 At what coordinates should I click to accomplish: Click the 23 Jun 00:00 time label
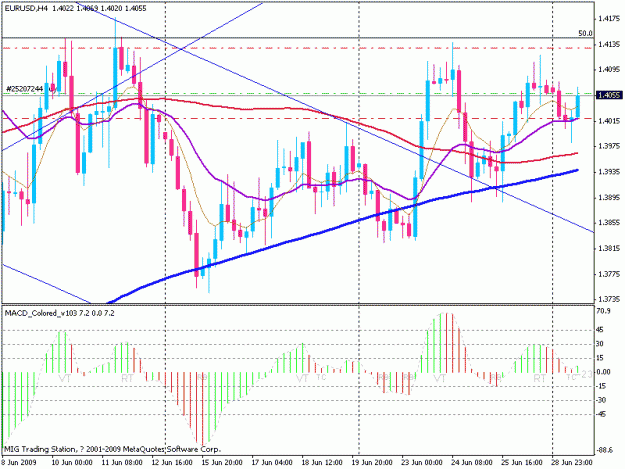click(x=421, y=462)
